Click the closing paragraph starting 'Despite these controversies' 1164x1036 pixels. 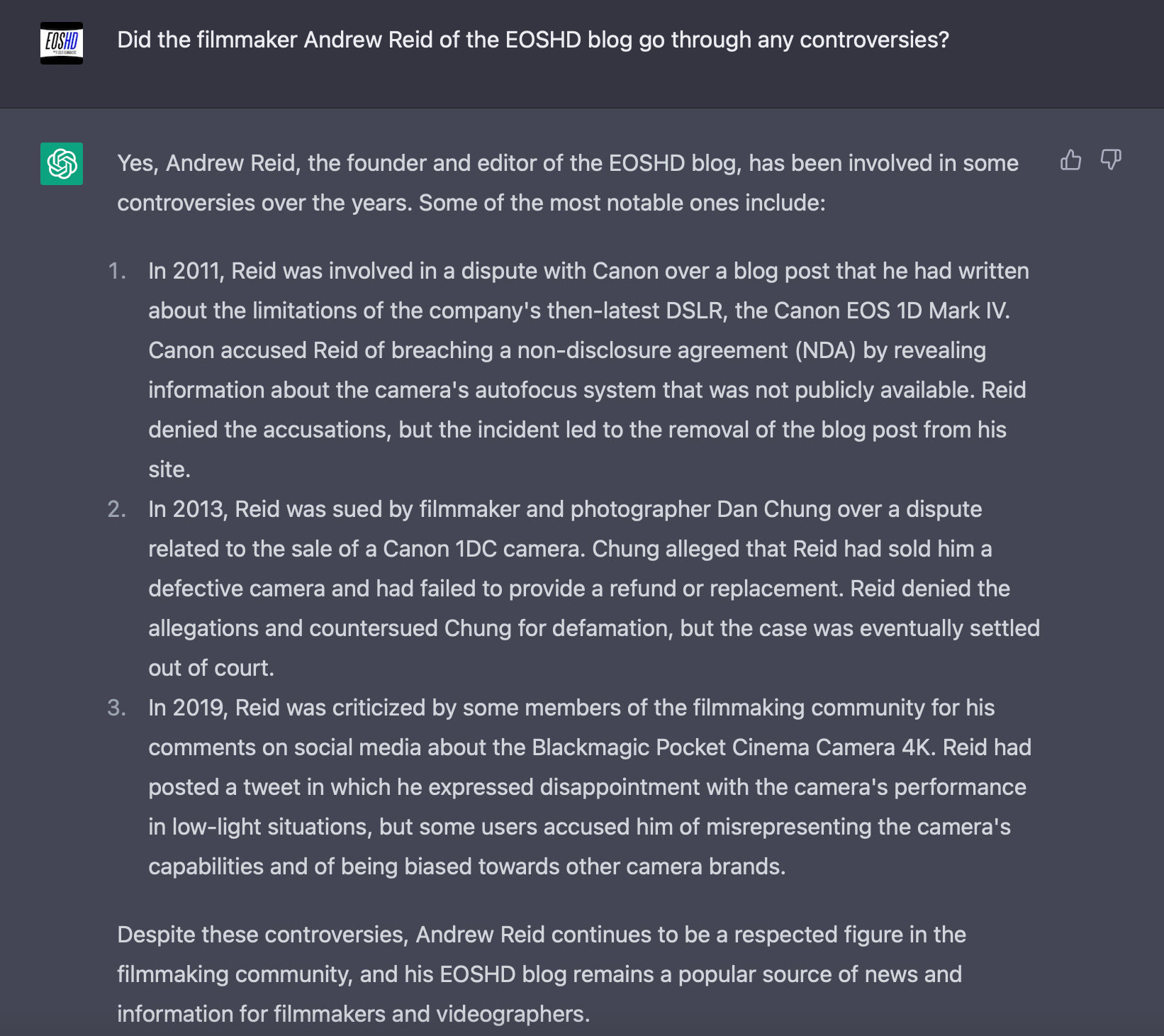542,974
